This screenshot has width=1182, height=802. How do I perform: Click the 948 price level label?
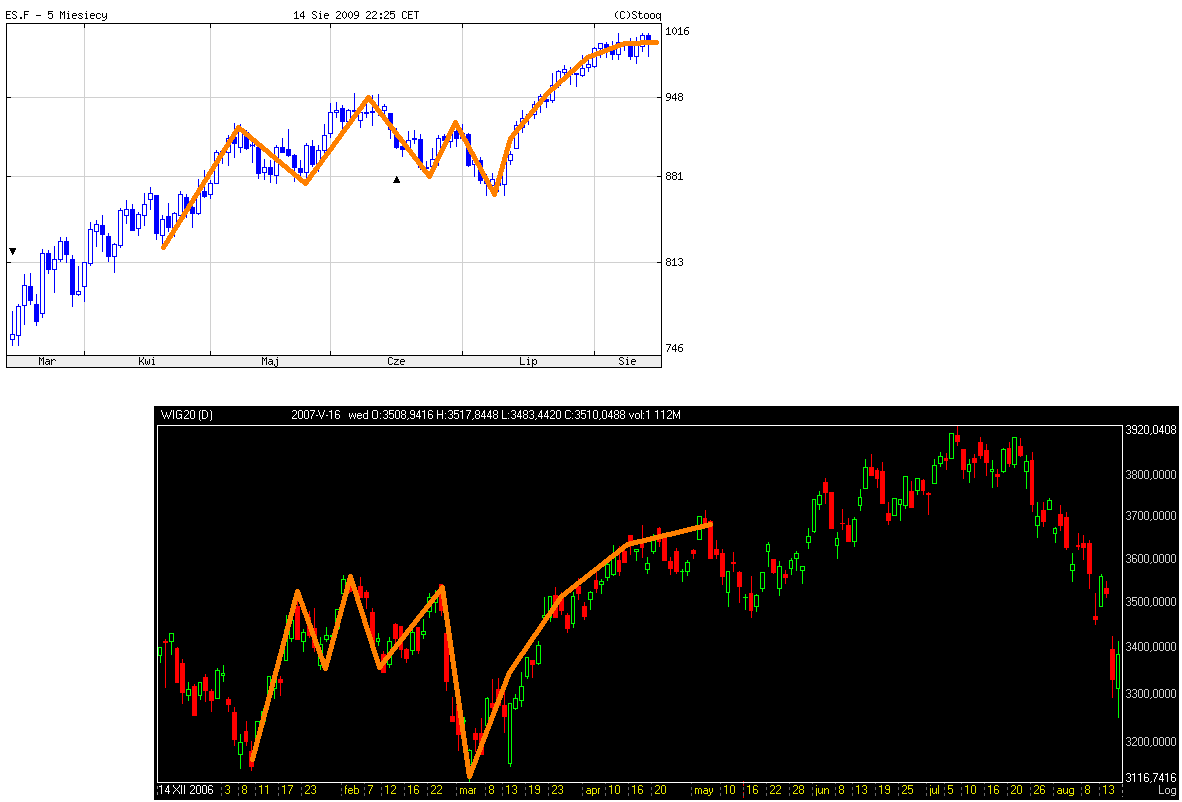pos(673,97)
